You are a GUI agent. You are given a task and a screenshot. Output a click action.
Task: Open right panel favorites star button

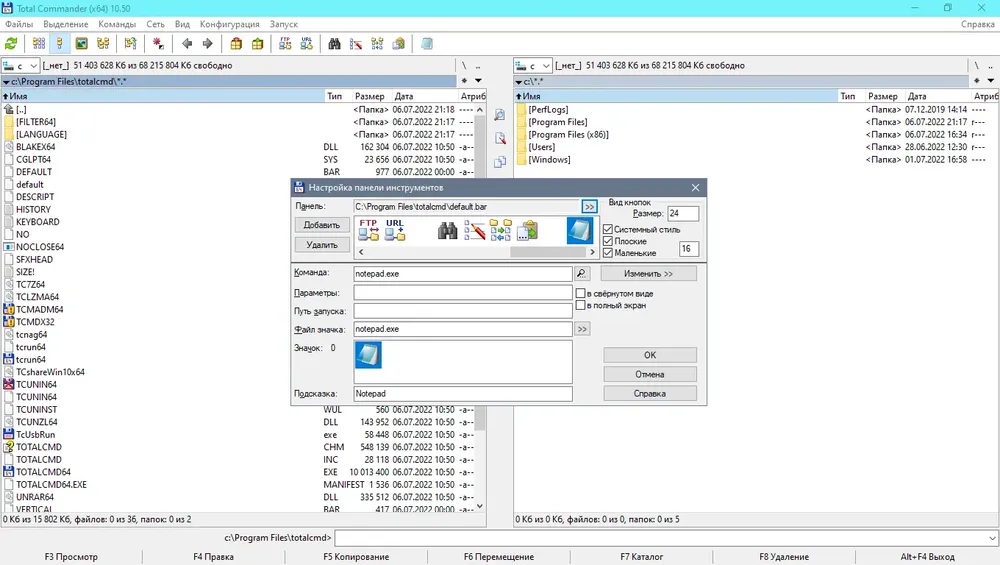tap(977, 81)
